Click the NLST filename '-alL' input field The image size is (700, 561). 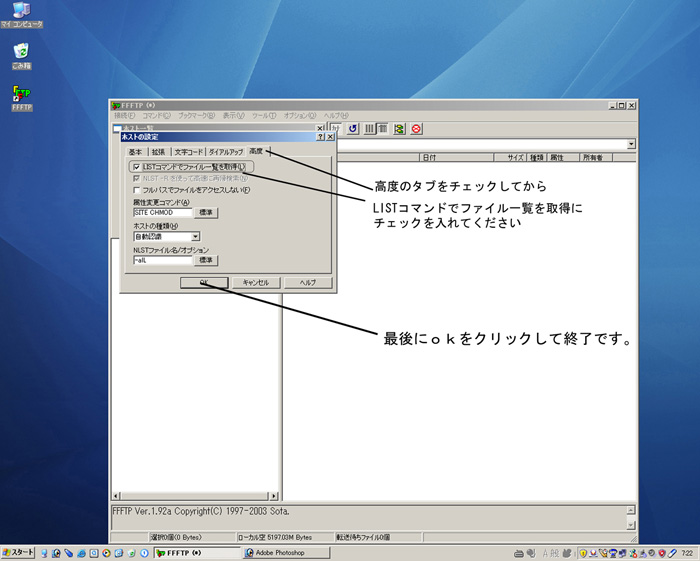click(x=162, y=260)
